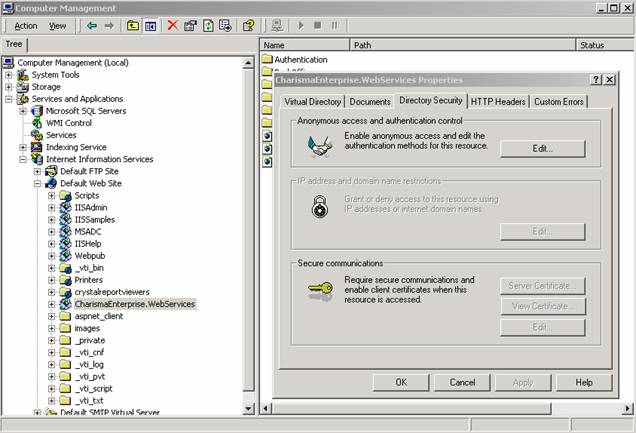Expand the System Tools node

(x=9, y=75)
